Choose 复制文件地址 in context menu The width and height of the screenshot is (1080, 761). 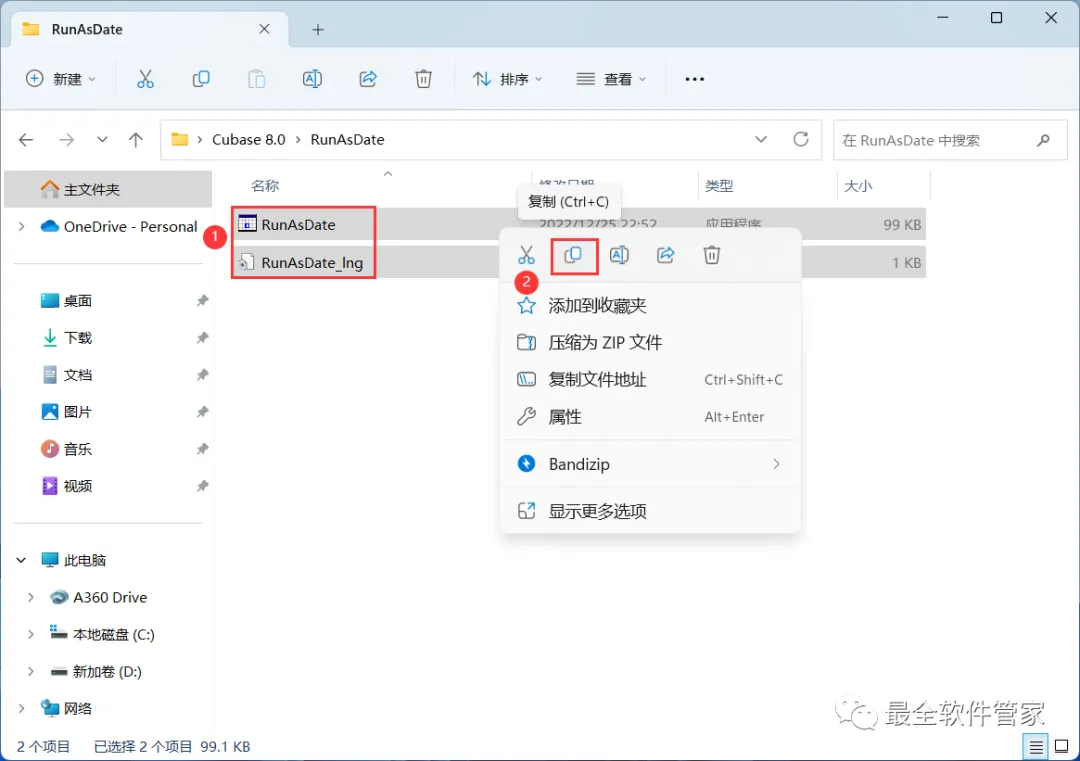650,379
